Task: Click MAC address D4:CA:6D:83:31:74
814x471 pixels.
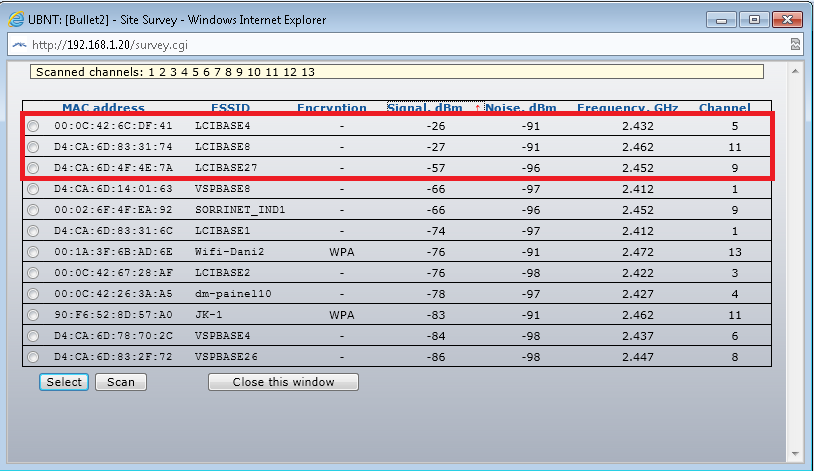Action: (x=113, y=147)
